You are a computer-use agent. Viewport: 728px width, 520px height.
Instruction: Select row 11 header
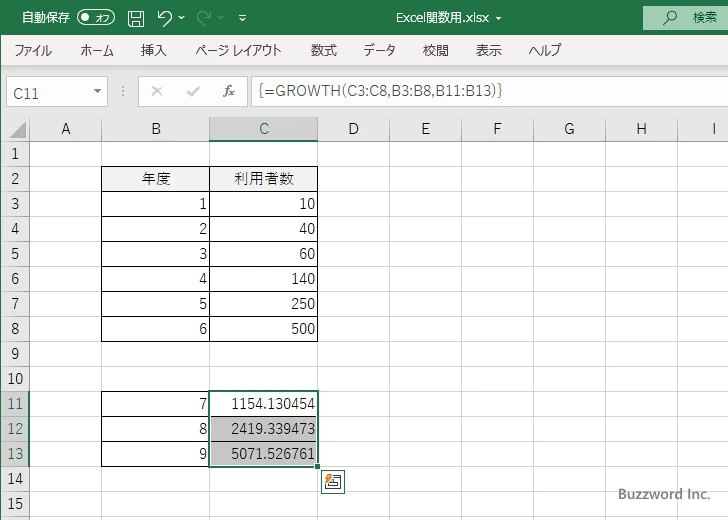pyautogui.click(x=15, y=403)
